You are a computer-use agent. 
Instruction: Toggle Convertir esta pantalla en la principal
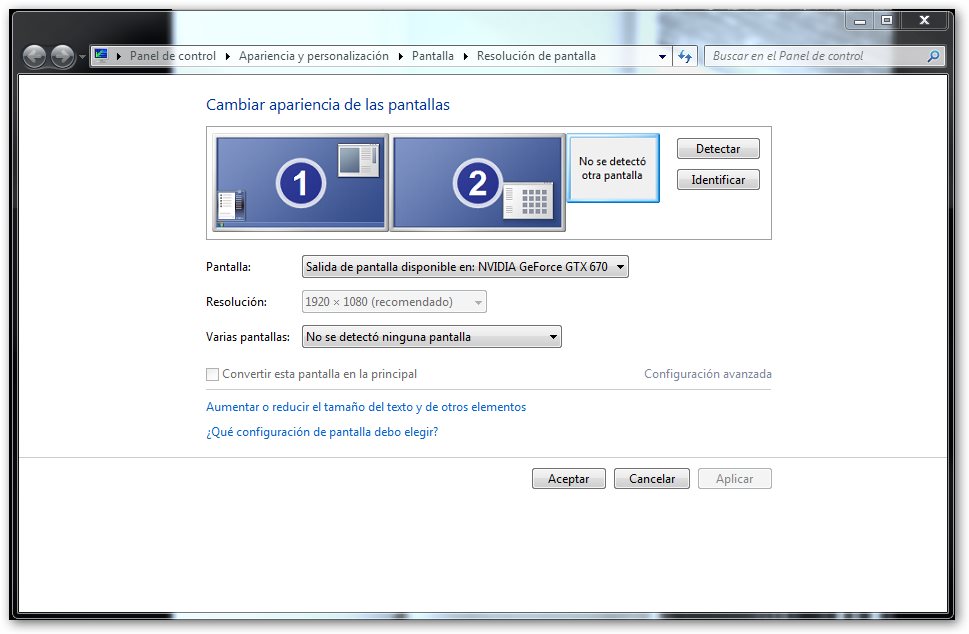tap(212, 374)
